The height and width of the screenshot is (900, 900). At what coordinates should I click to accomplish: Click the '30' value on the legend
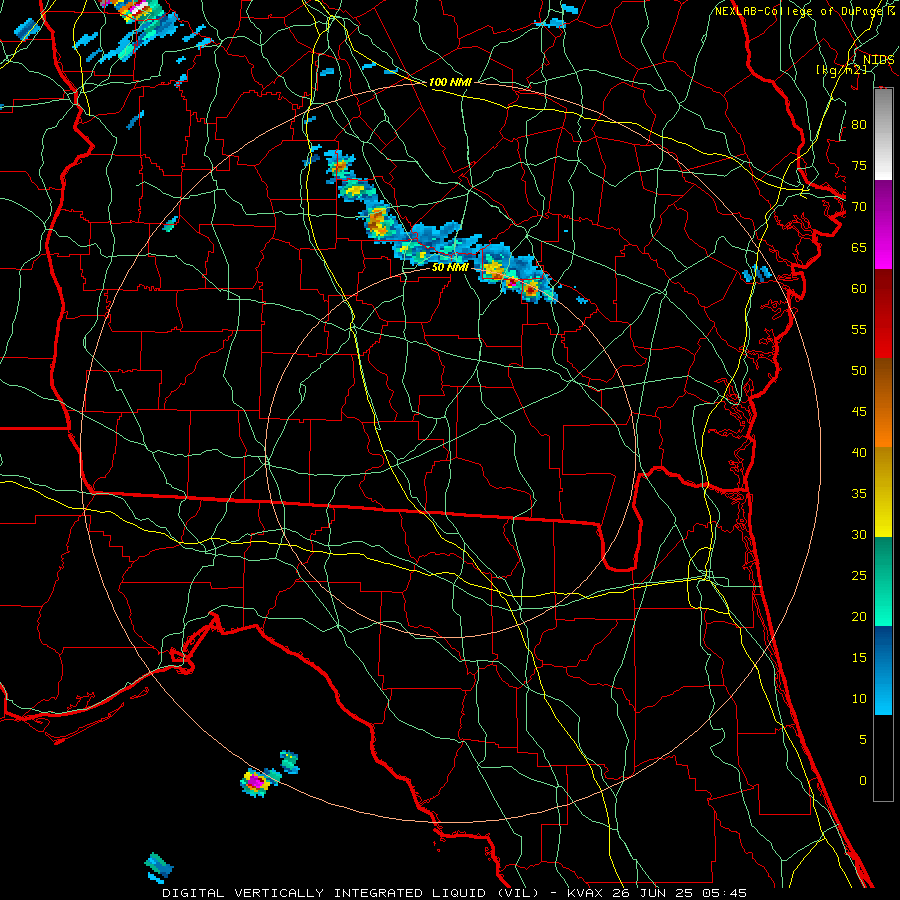(x=859, y=534)
